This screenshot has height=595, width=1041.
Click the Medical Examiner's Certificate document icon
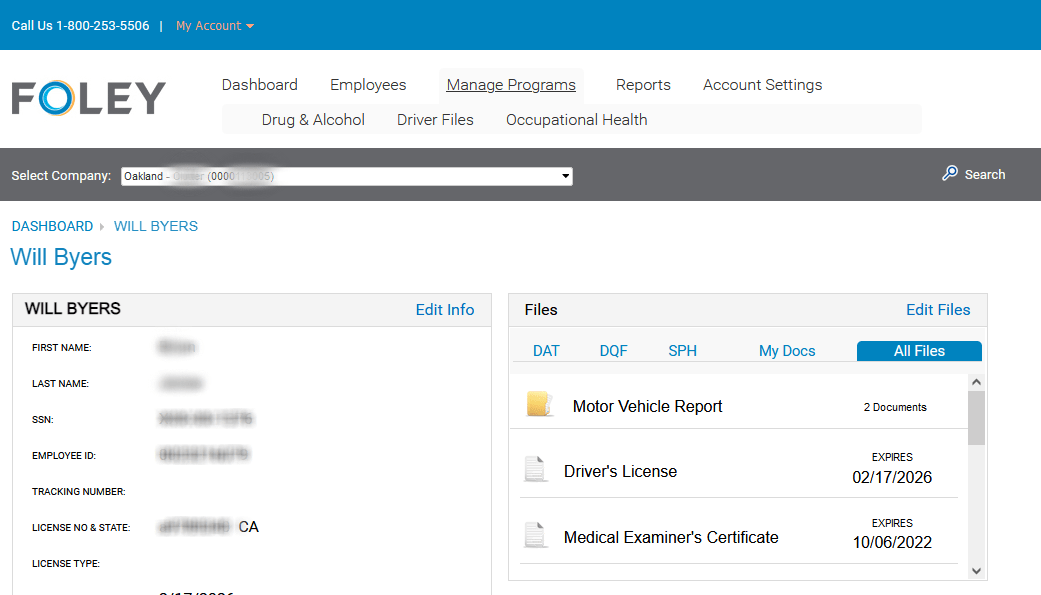[537, 537]
